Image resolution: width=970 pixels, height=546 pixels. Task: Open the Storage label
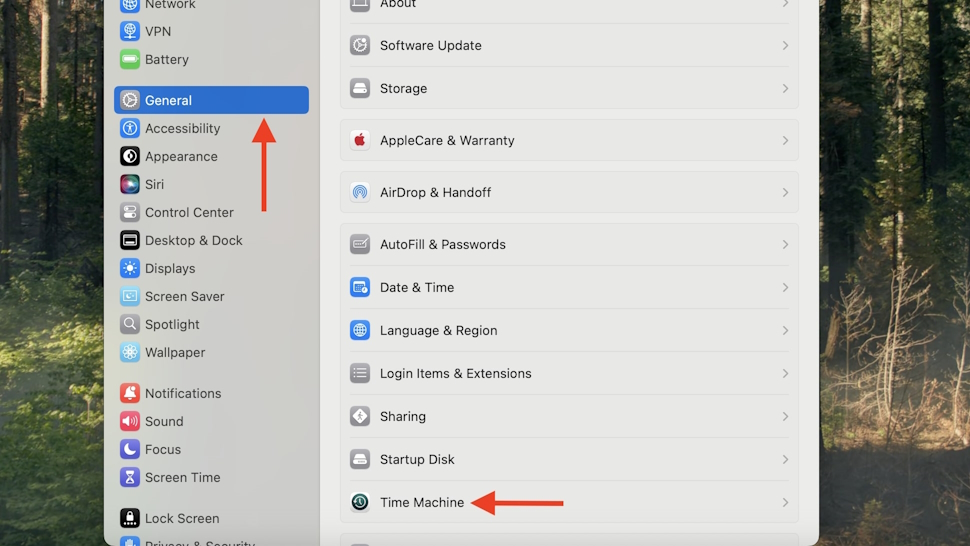click(403, 88)
